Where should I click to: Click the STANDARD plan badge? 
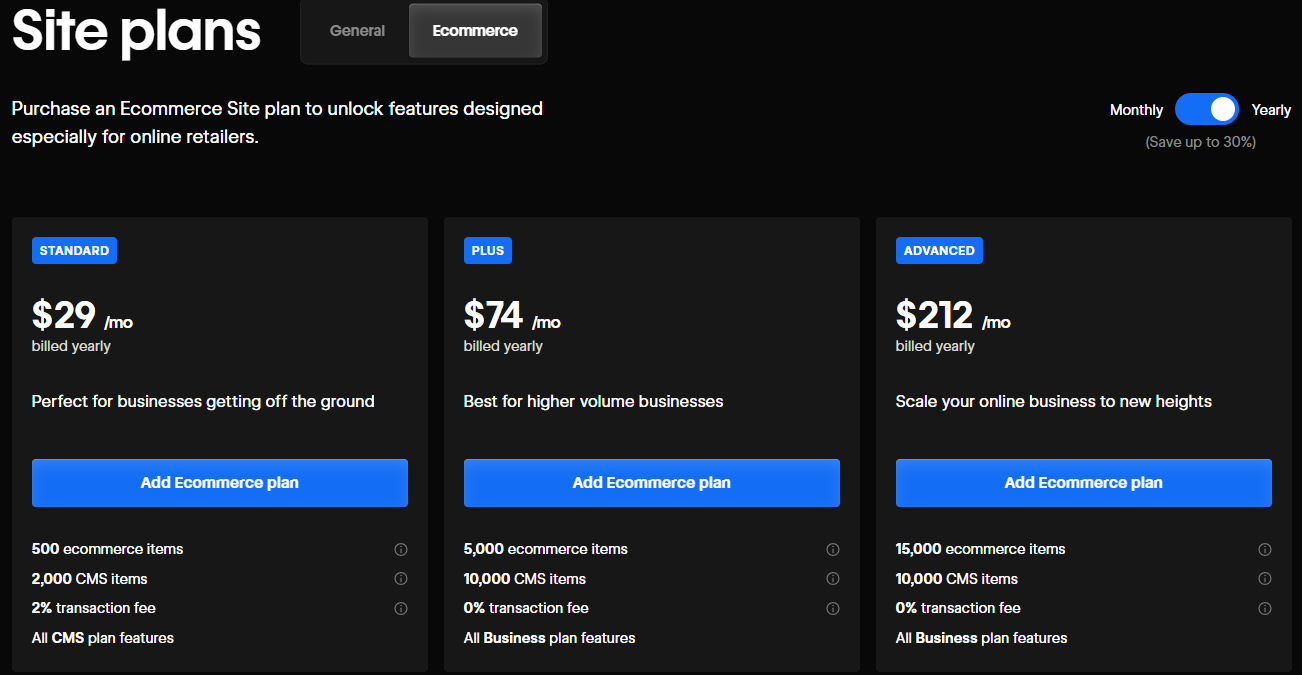coord(74,250)
